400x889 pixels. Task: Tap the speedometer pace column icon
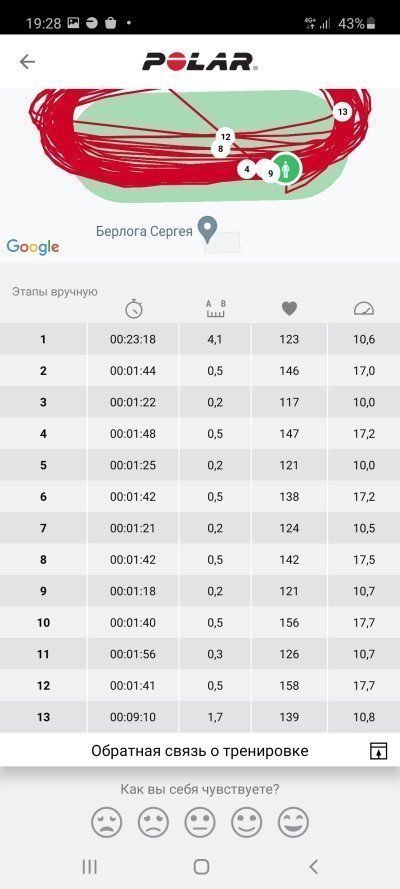(364, 309)
